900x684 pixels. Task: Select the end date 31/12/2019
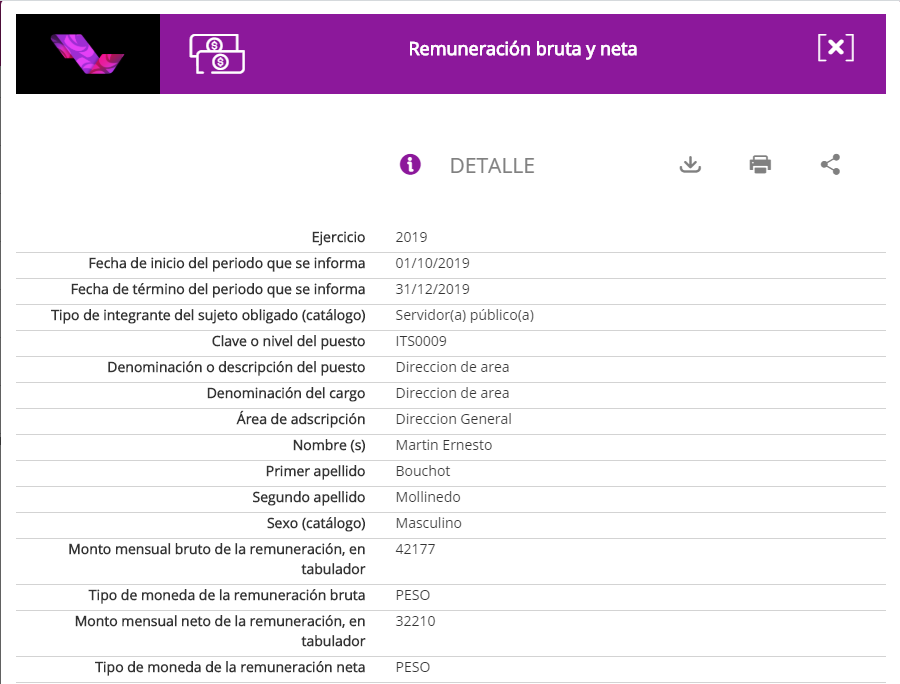pos(432,289)
